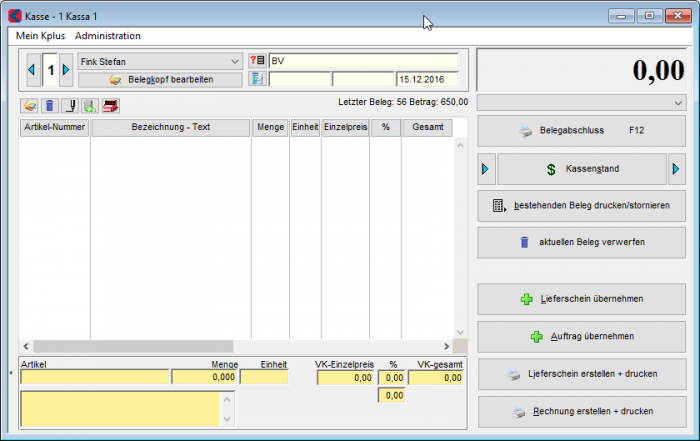Minimize the Kasse window
The image size is (700, 441).
621,16
